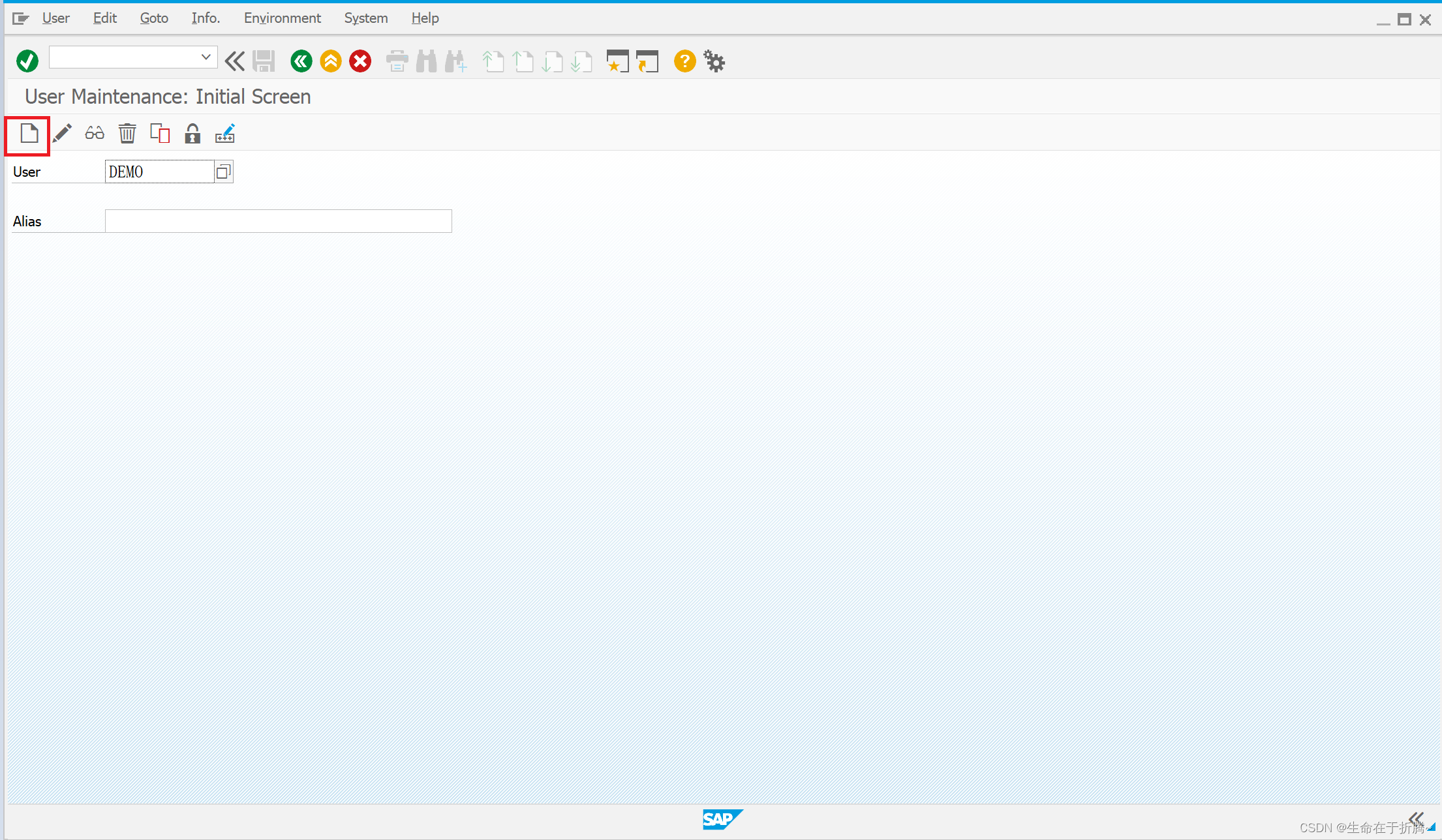Image resolution: width=1442 pixels, height=840 pixels.
Task: Click the Lock/Unlock user padlock icon
Action: [192, 134]
